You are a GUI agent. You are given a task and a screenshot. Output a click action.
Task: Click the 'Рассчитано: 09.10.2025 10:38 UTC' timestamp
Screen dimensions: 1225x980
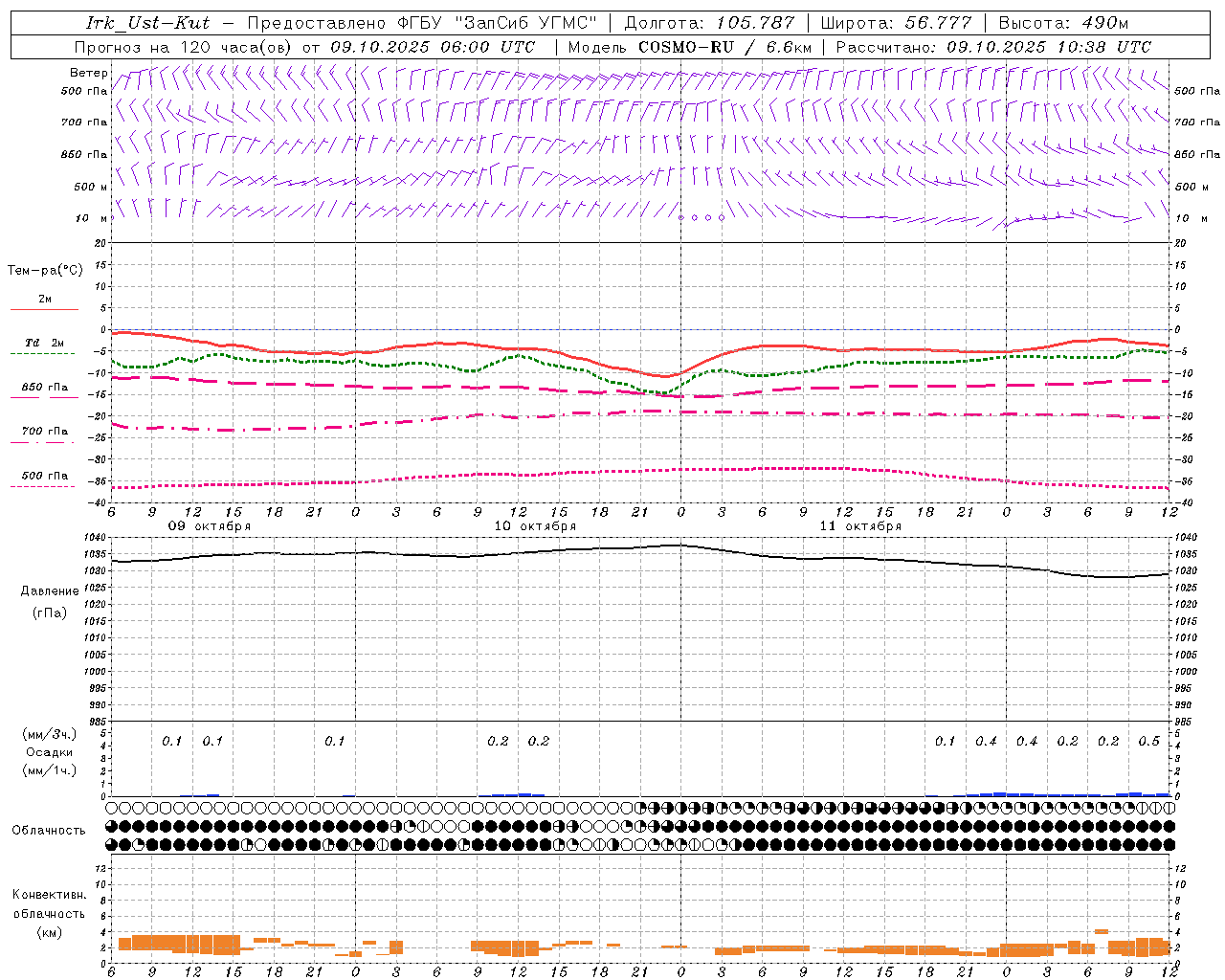point(993,47)
